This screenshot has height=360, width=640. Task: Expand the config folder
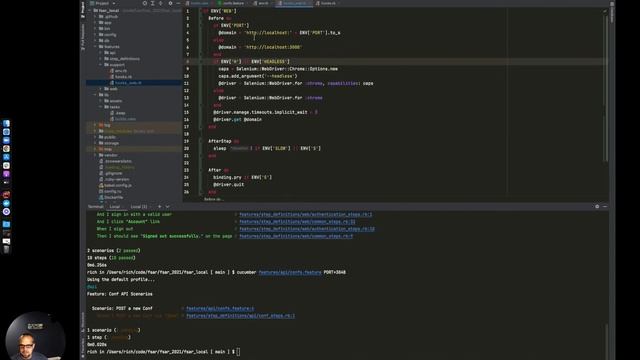click(x=96, y=35)
